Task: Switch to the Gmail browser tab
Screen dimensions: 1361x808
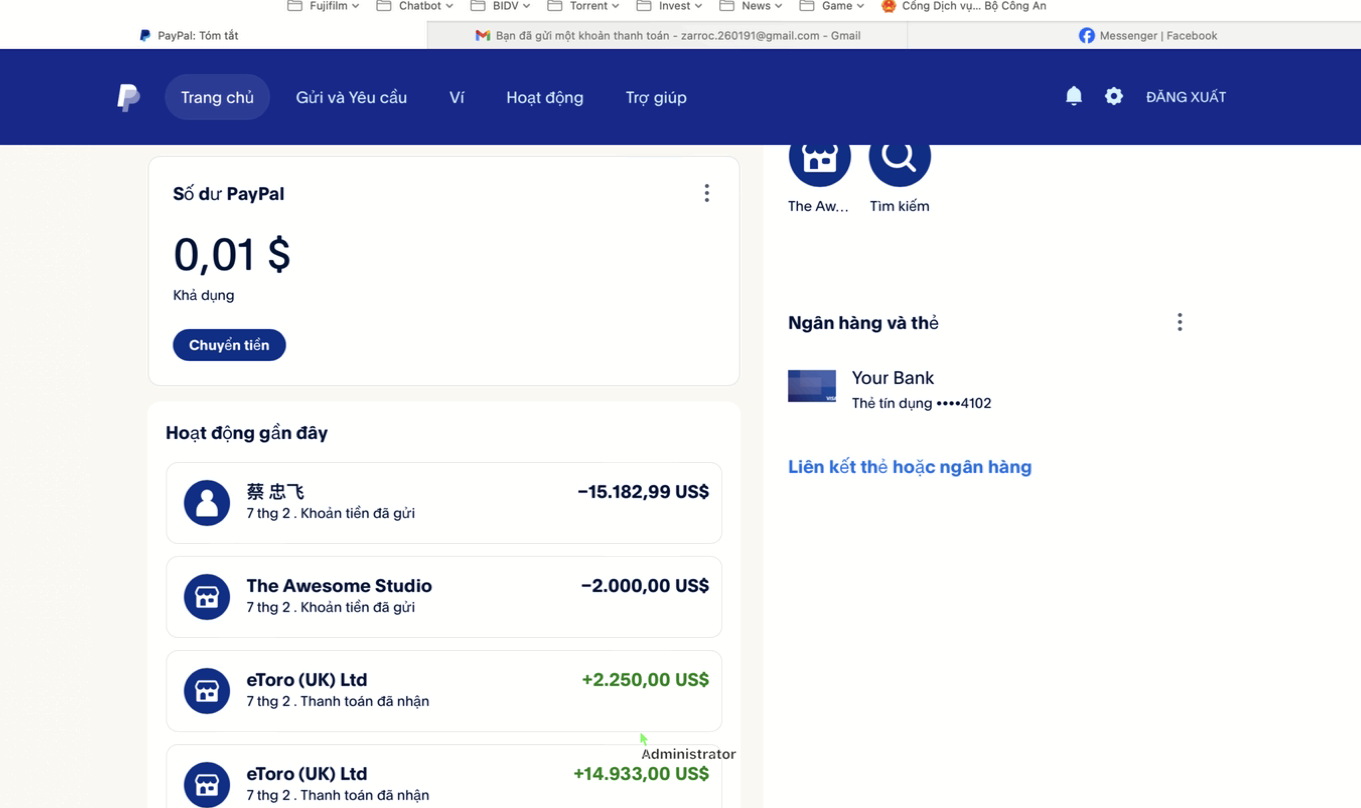Action: [667, 35]
